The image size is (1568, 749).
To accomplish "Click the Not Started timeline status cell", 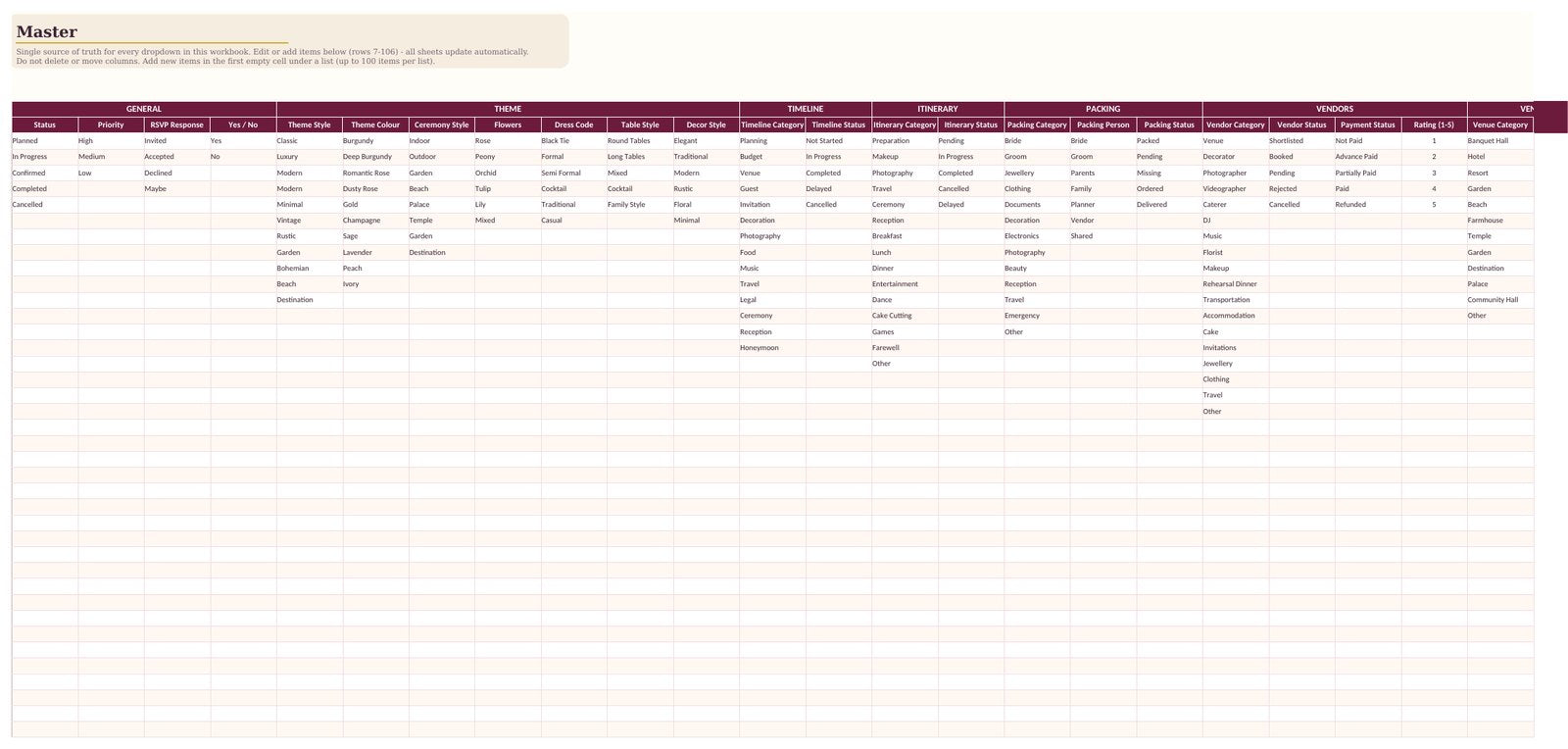I will click(838, 141).
